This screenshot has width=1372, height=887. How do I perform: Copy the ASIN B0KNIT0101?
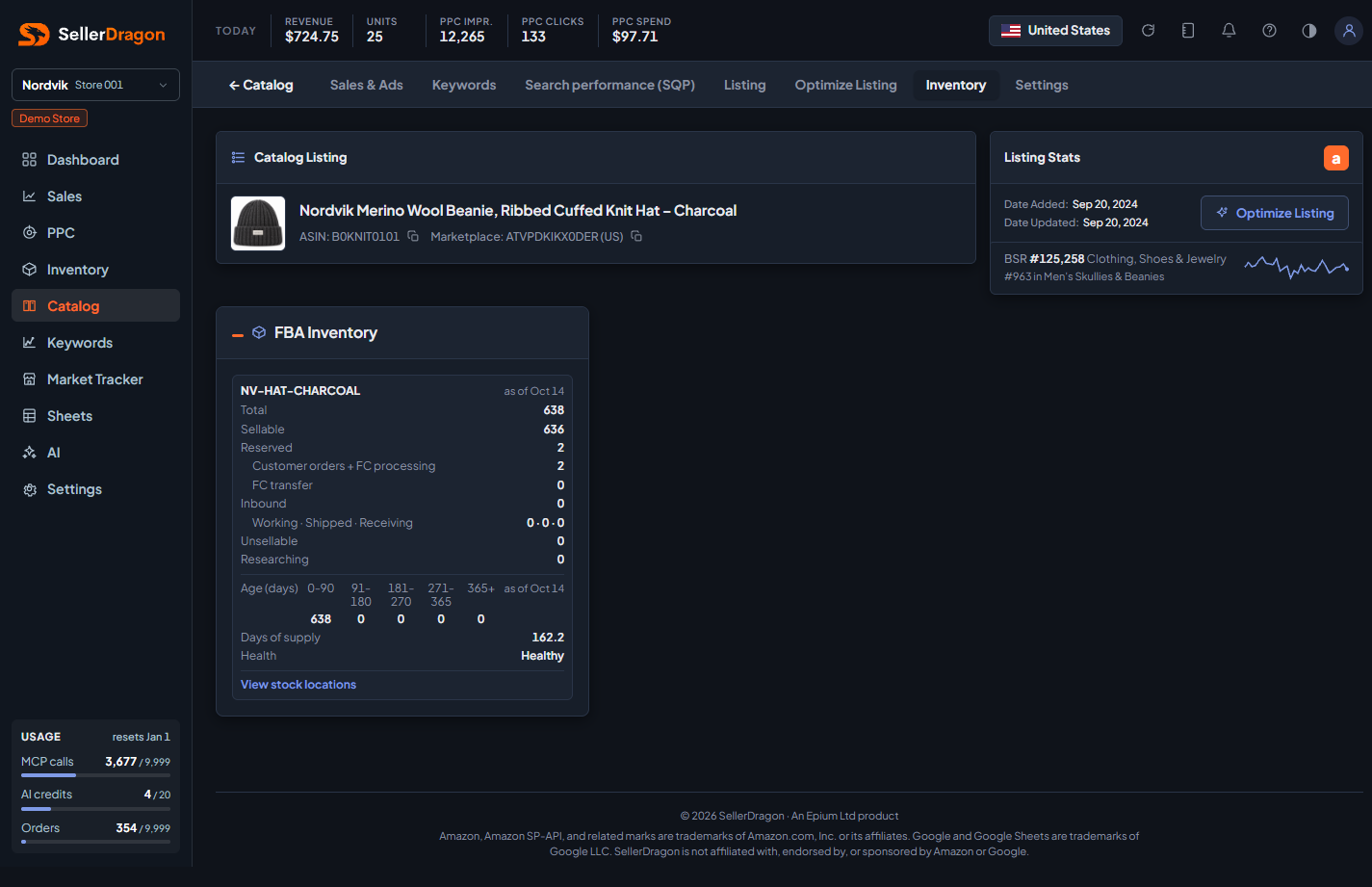pyautogui.click(x=413, y=236)
